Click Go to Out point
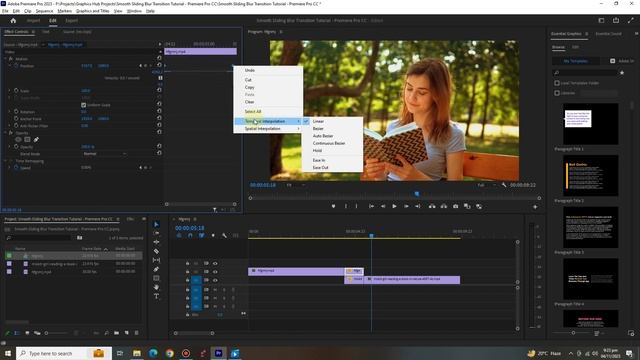 pyautogui.click(x=418, y=207)
